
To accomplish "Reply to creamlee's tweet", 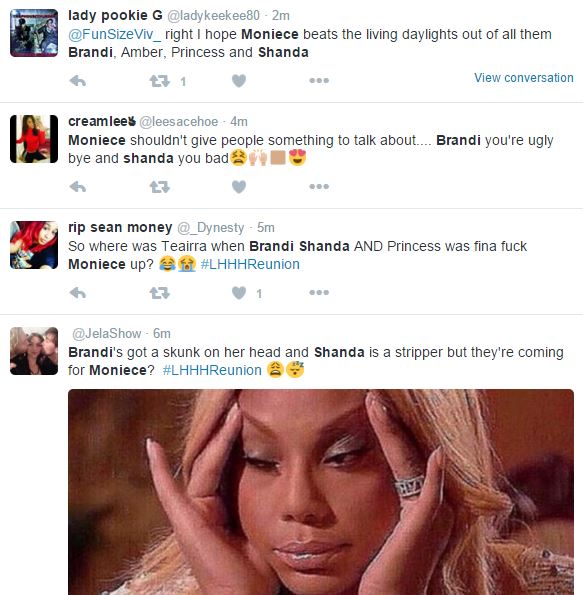I will point(78,187).
